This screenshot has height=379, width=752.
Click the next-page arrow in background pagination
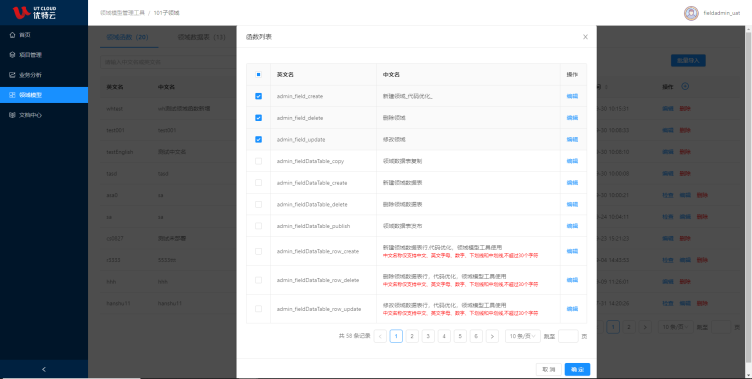tap(645, 327)
